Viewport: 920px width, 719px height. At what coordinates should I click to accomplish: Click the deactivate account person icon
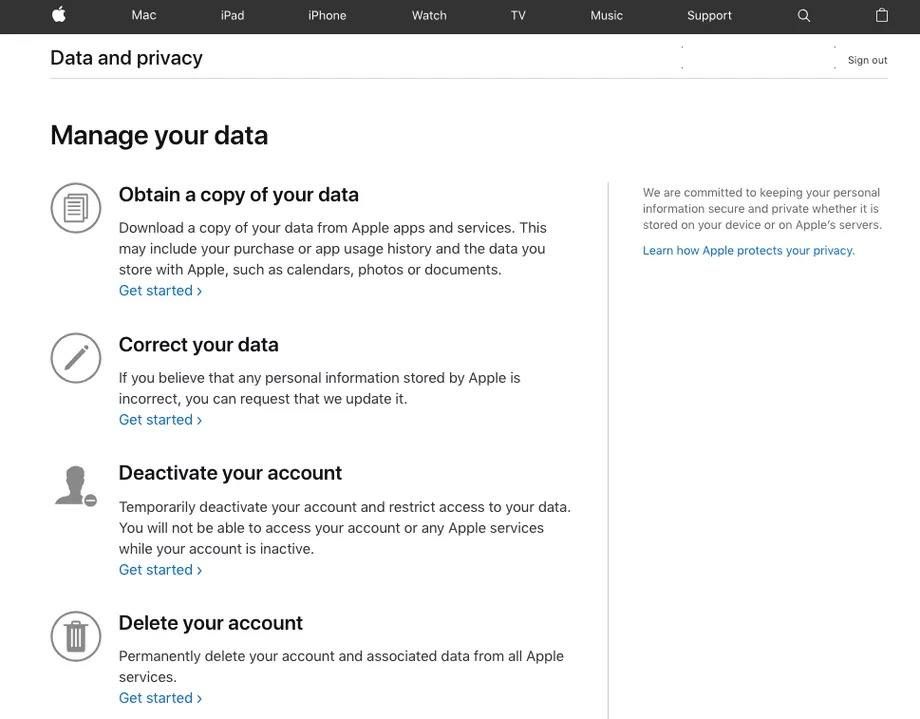[76, 486]
